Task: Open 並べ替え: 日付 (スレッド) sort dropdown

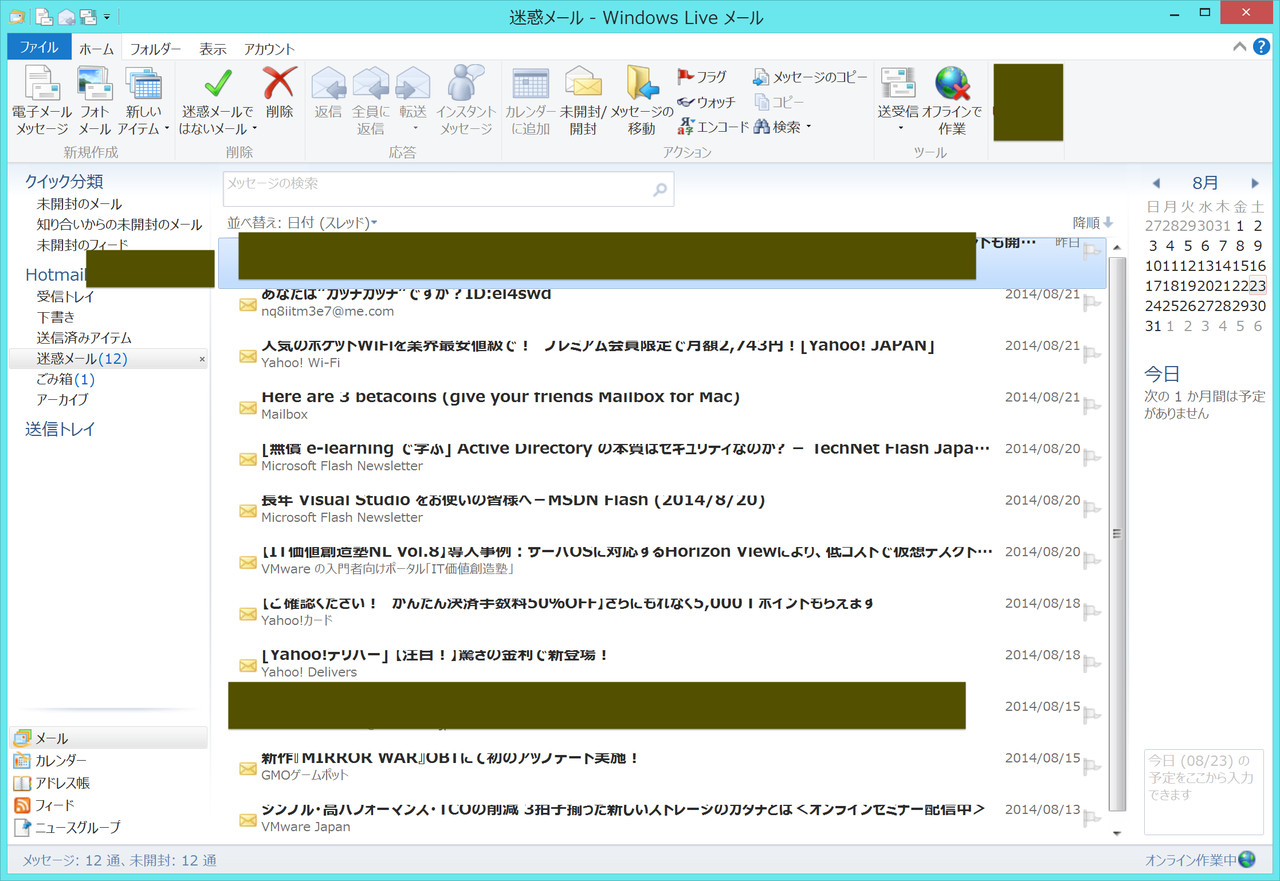Action: point(302,223)
